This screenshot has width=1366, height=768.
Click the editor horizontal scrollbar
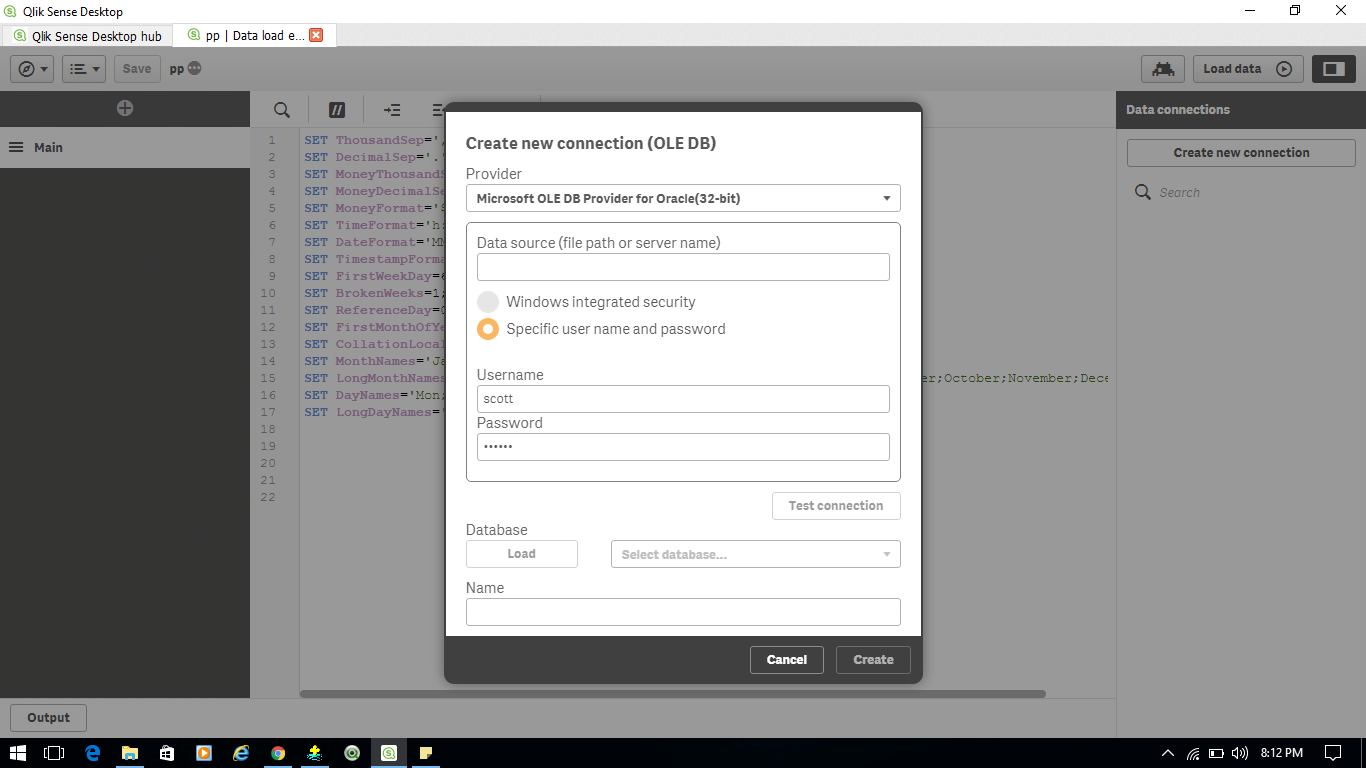click(x=673, y=694)
